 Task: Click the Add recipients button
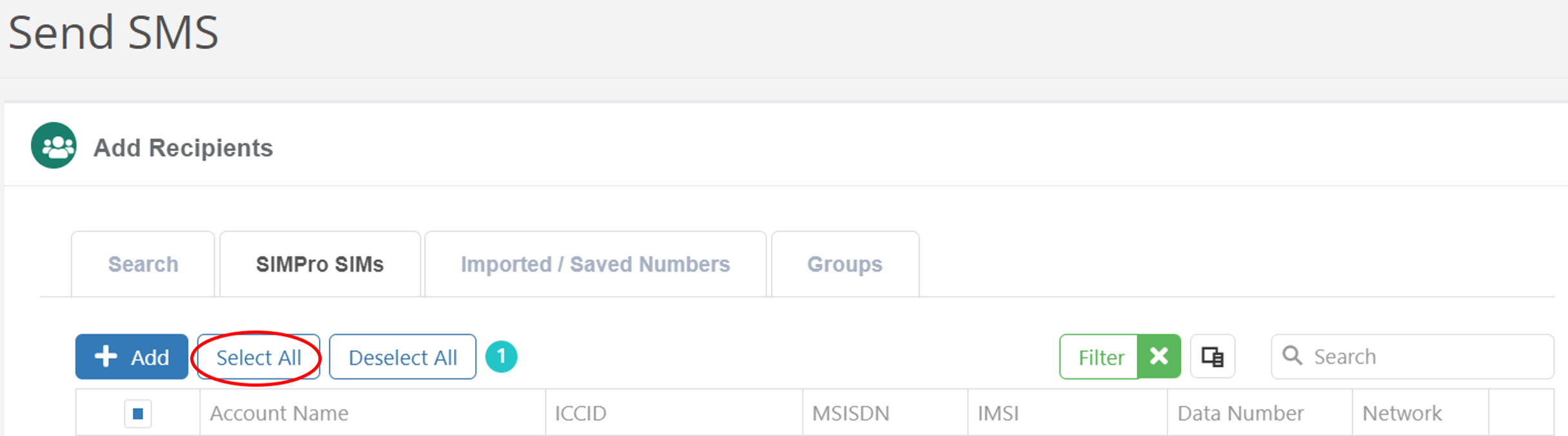(x=132, y=356)
